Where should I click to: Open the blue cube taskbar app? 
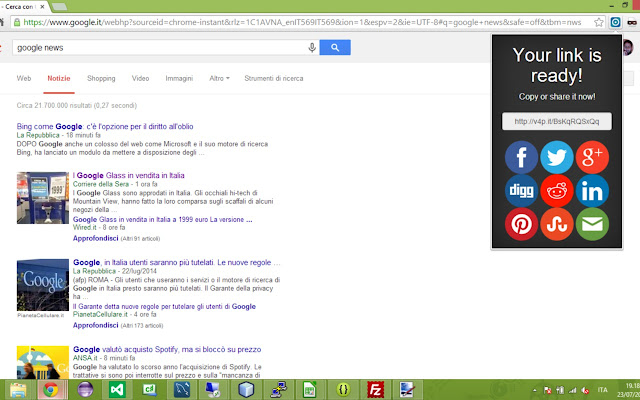click(246, 390)
